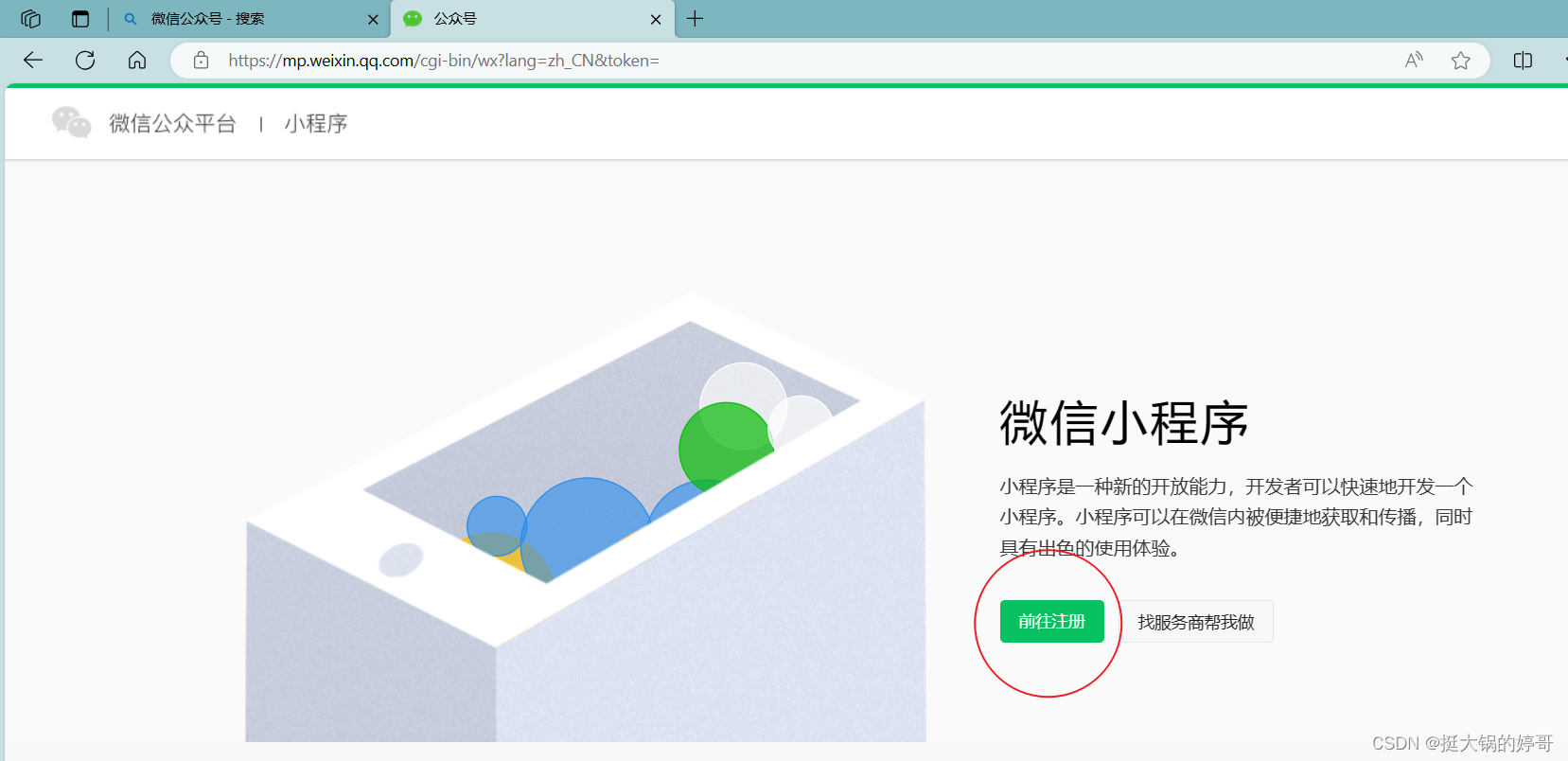Go back to the previous page
The width and height of the screenshot is (1568, 761).
tap(33, 61)
